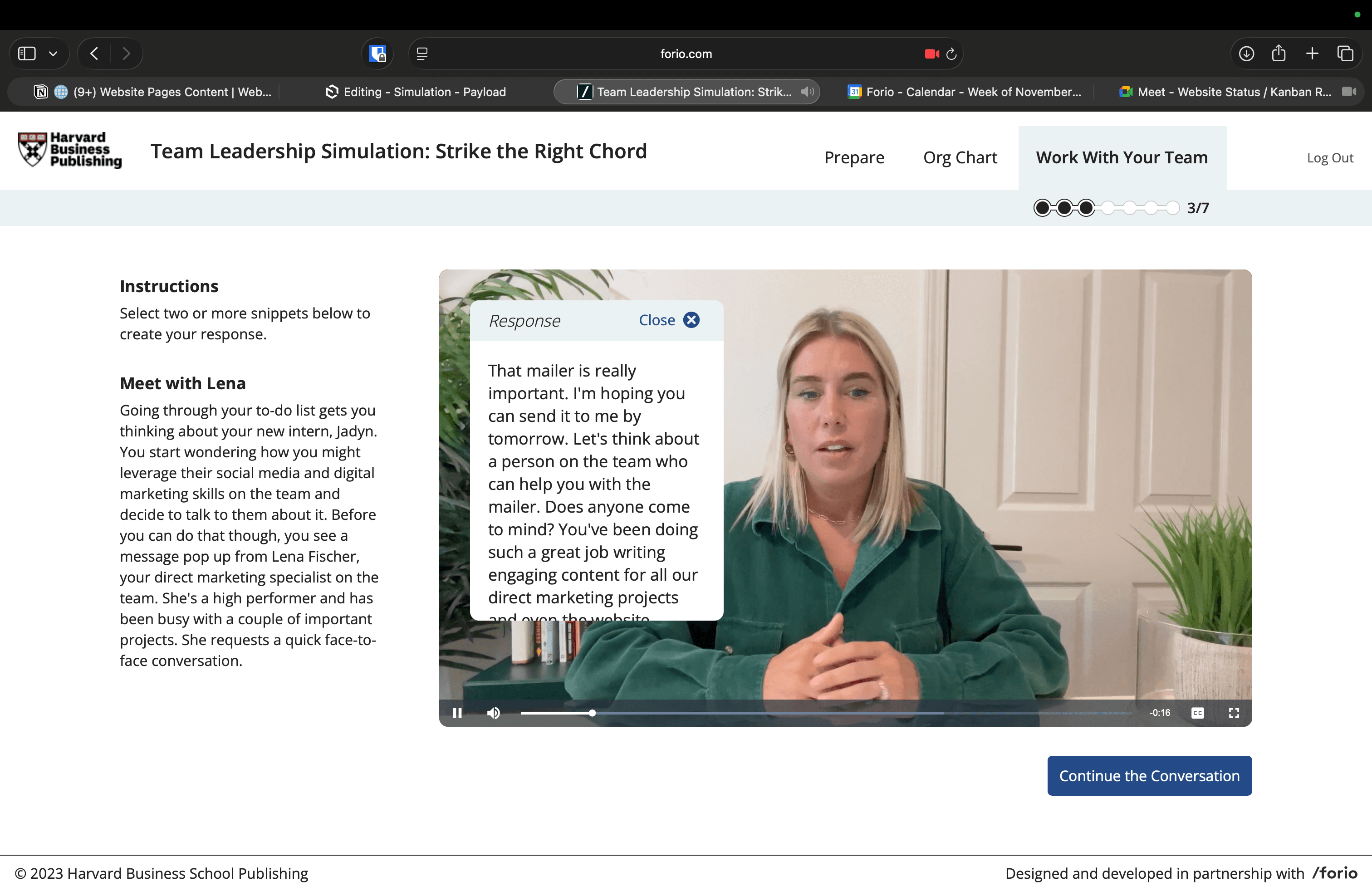Click the Continue the Conversation button
This screenshot has height=891, width=1372.
point(1149,776)
